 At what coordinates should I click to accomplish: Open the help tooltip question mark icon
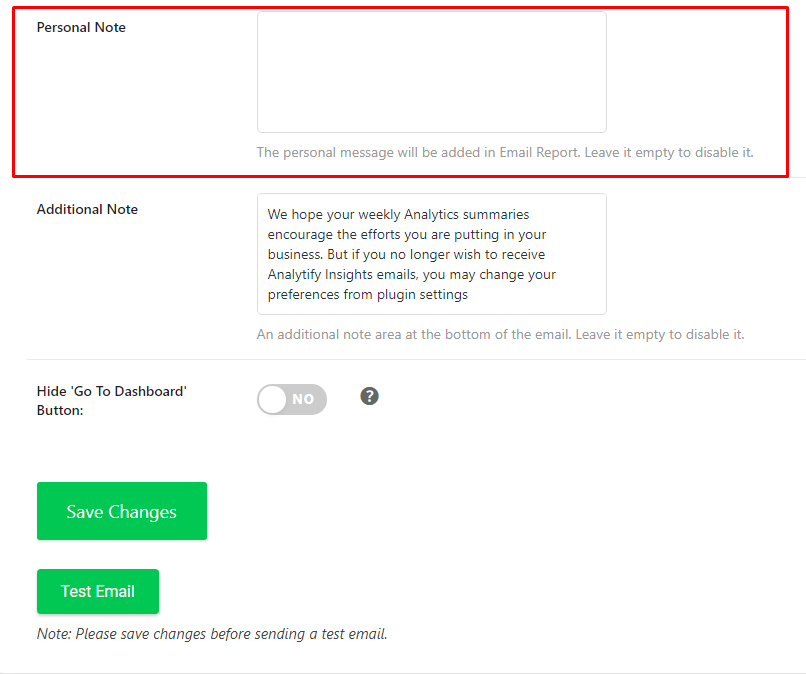(x=369, y=396)
